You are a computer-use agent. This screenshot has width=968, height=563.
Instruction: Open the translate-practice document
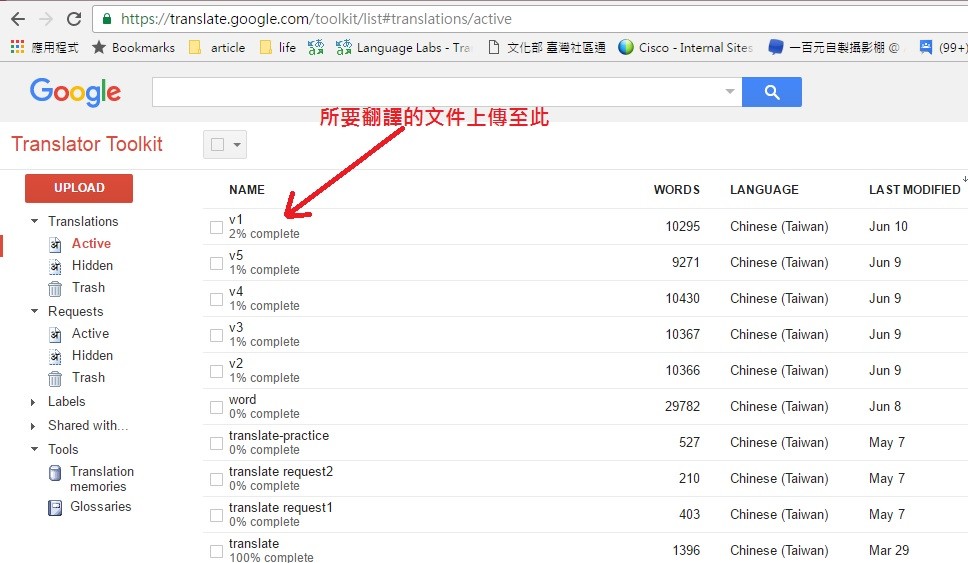tap(279, 436)
